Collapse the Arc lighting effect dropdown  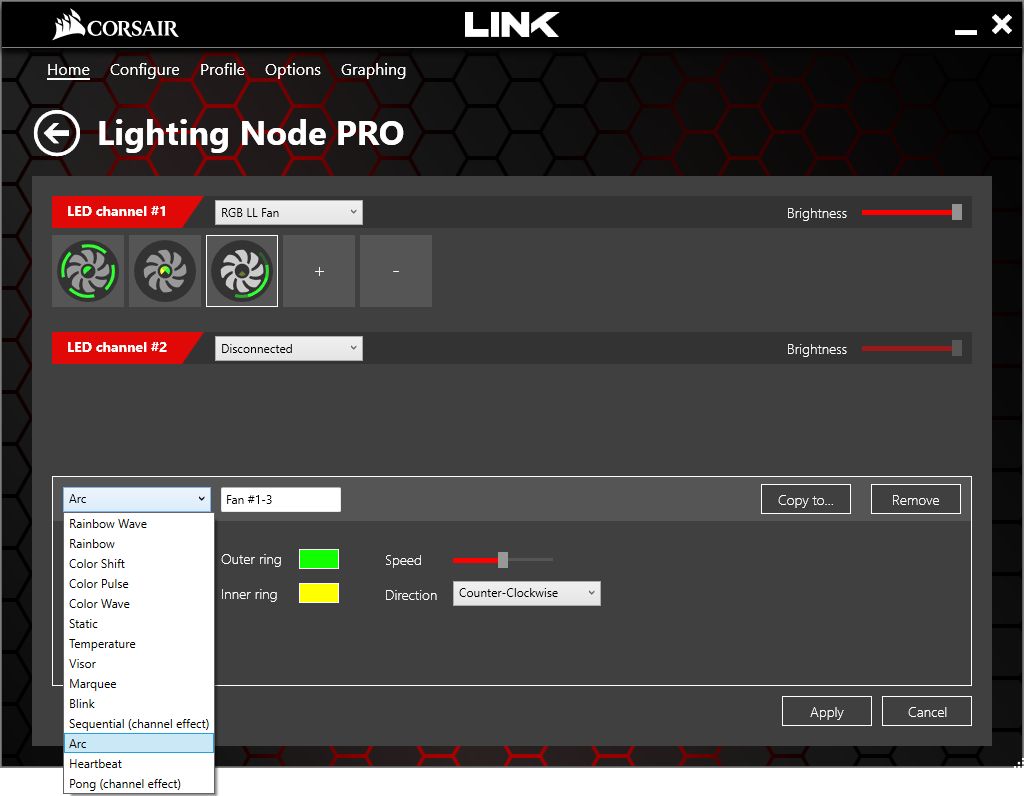click(137, 499)
